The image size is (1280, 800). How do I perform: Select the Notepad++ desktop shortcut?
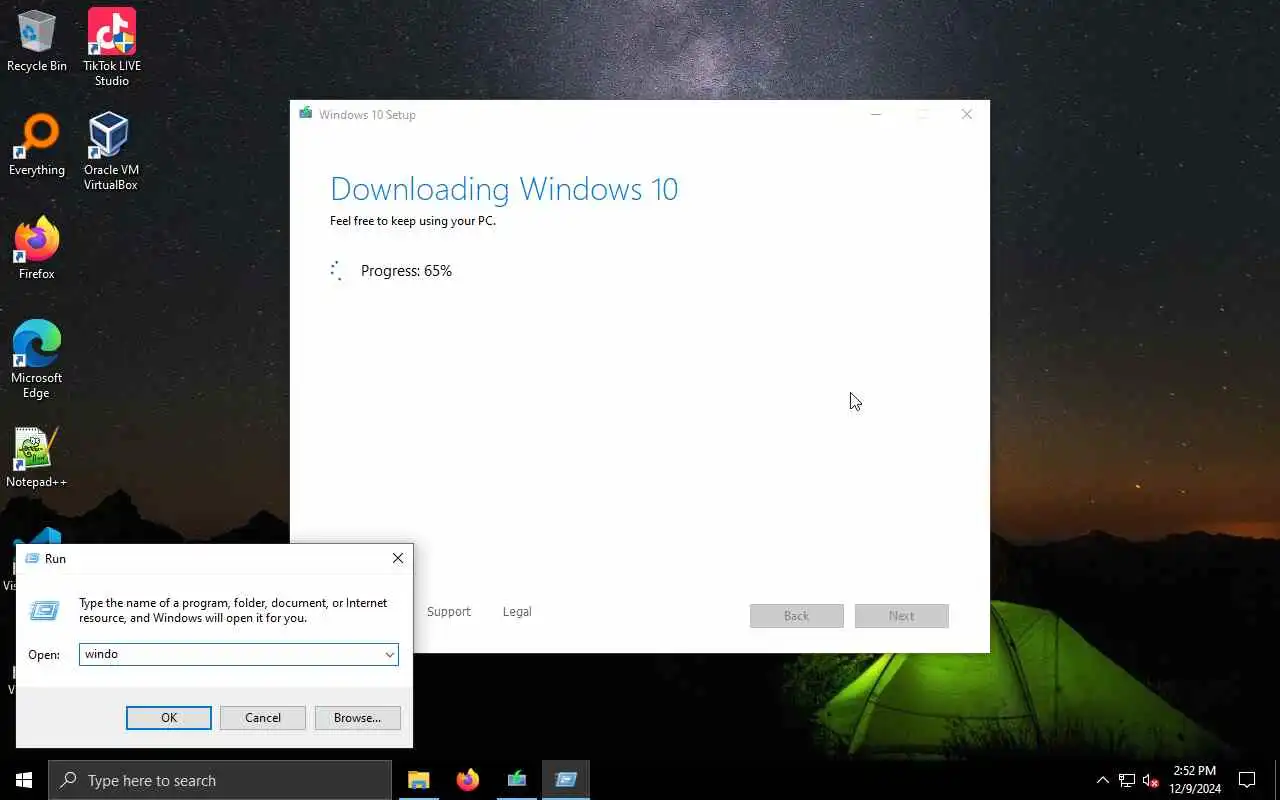[37, 458]
